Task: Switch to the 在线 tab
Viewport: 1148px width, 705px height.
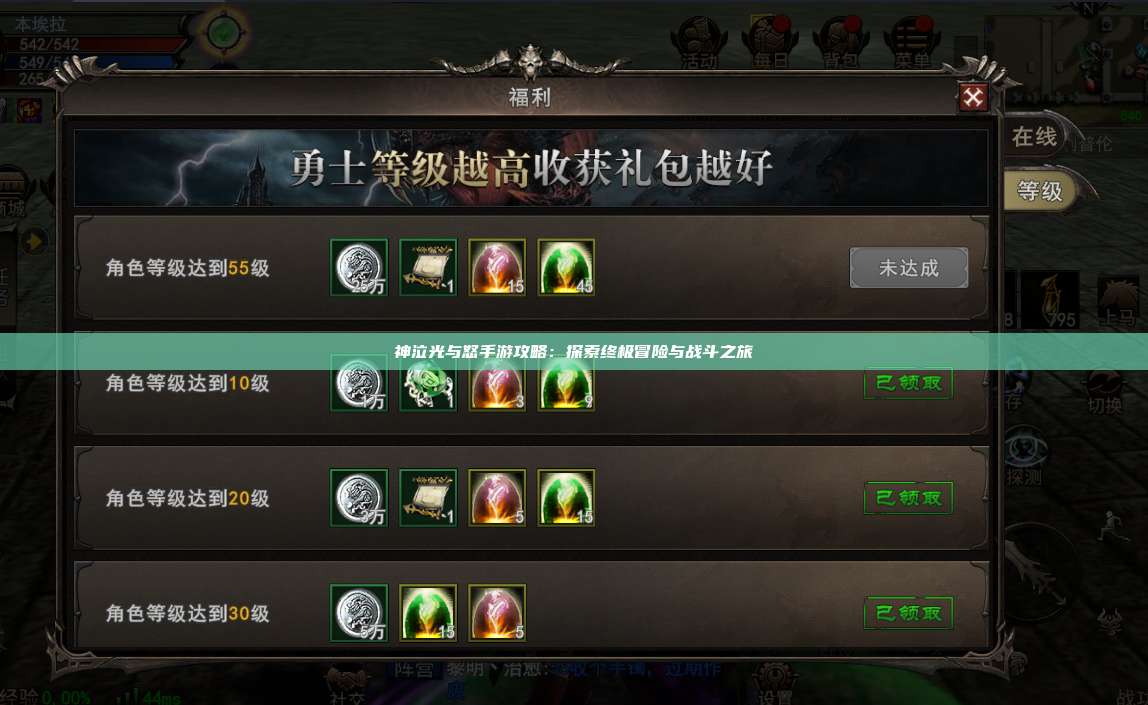Action: tap(1034, 136)
